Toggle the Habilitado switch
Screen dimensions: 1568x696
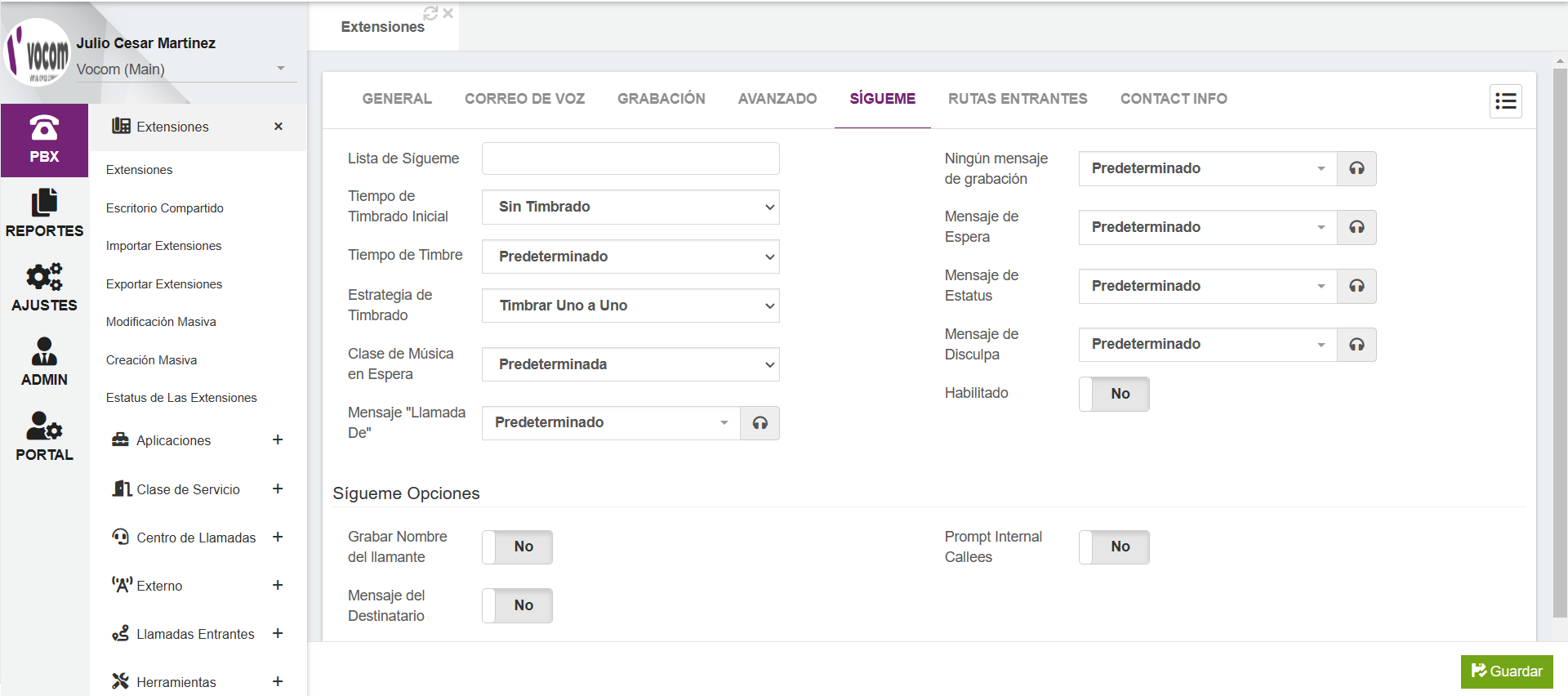point(1114,394)
